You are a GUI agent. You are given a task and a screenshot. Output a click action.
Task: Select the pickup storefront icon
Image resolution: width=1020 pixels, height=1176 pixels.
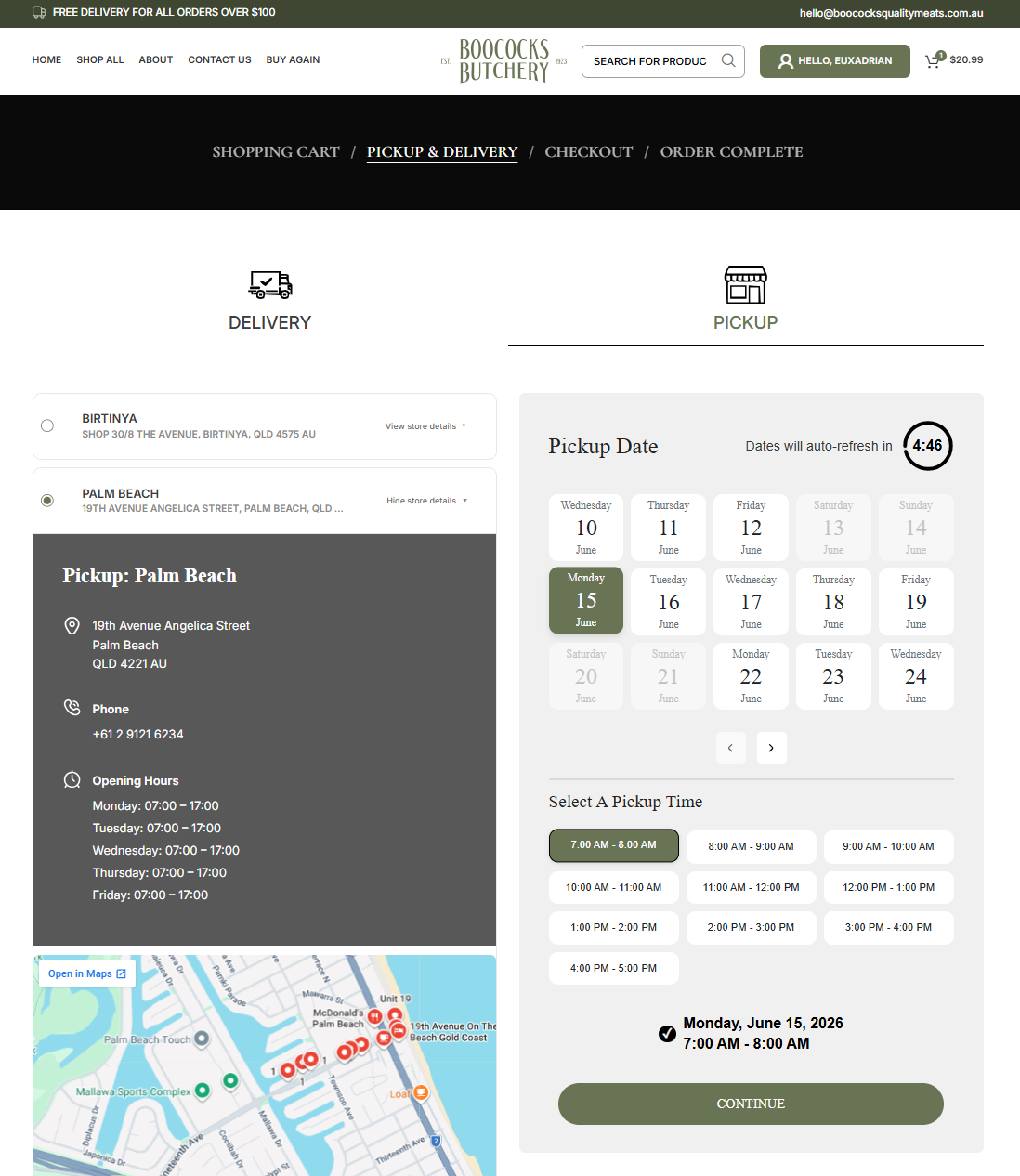(x=746, y=284)
